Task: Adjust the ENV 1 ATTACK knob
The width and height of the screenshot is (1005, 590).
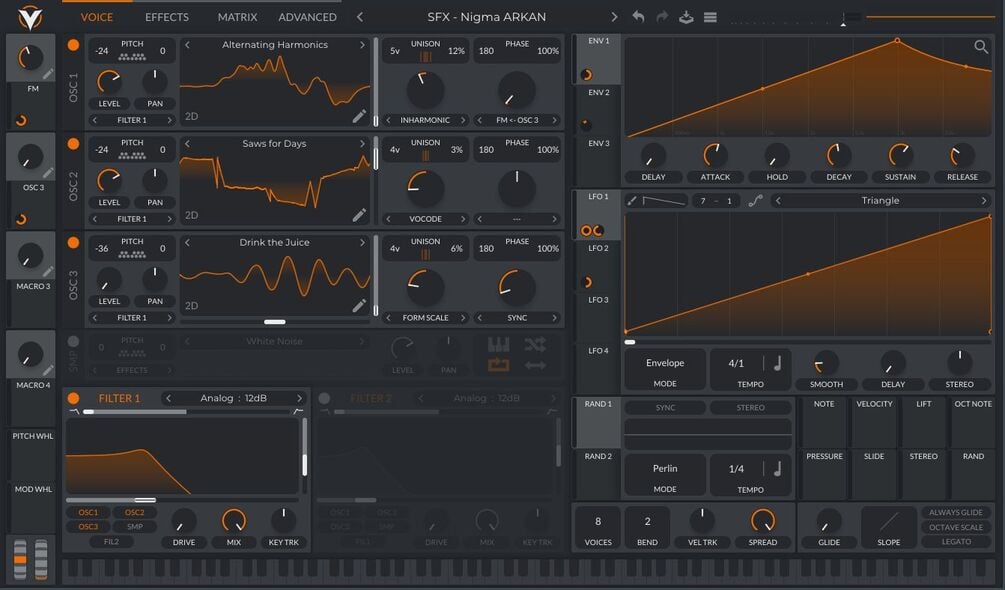Action: pyautogui.click(x=715, y=156)
